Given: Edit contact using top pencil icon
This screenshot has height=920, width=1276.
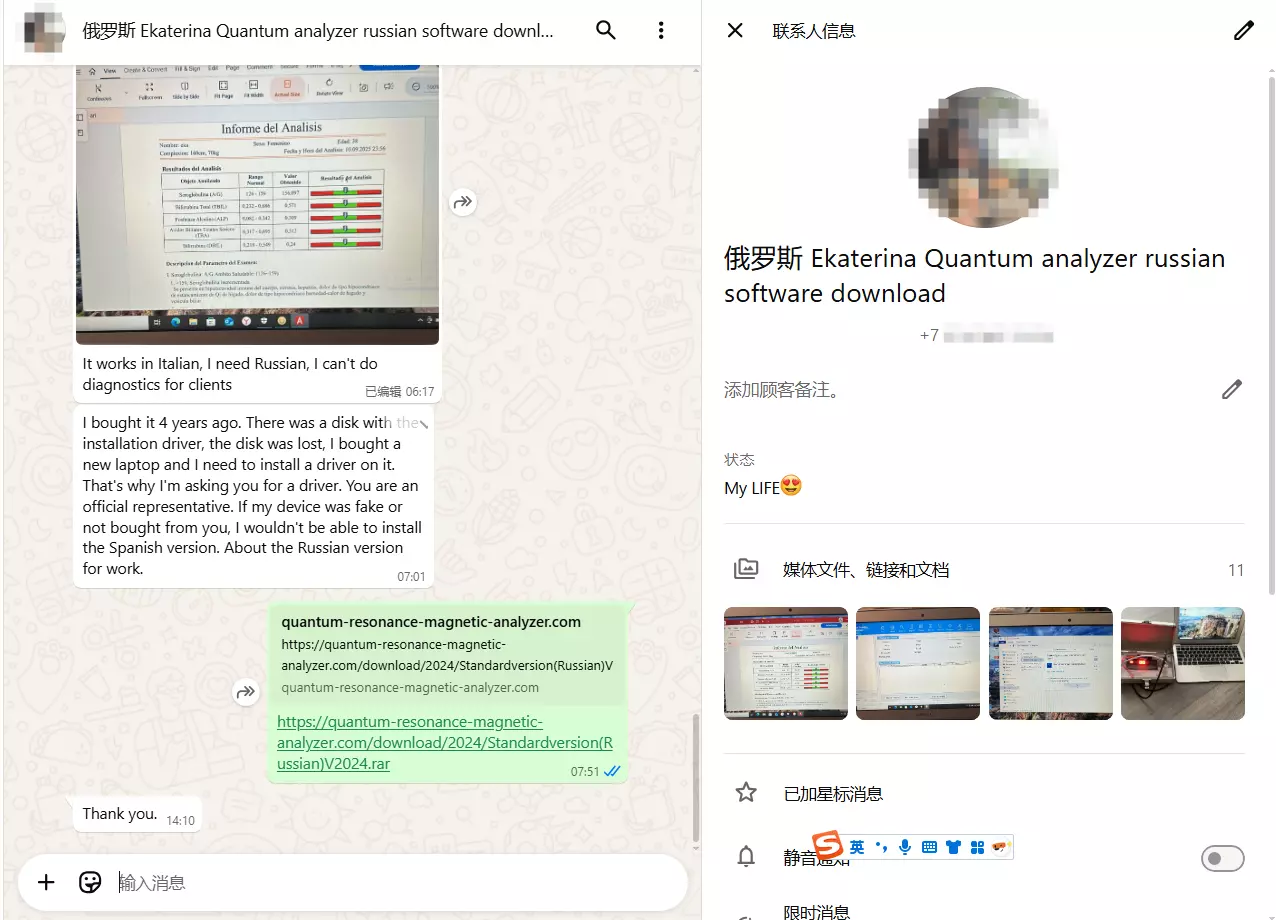Looking at the screenshot, I should 1243,30.
